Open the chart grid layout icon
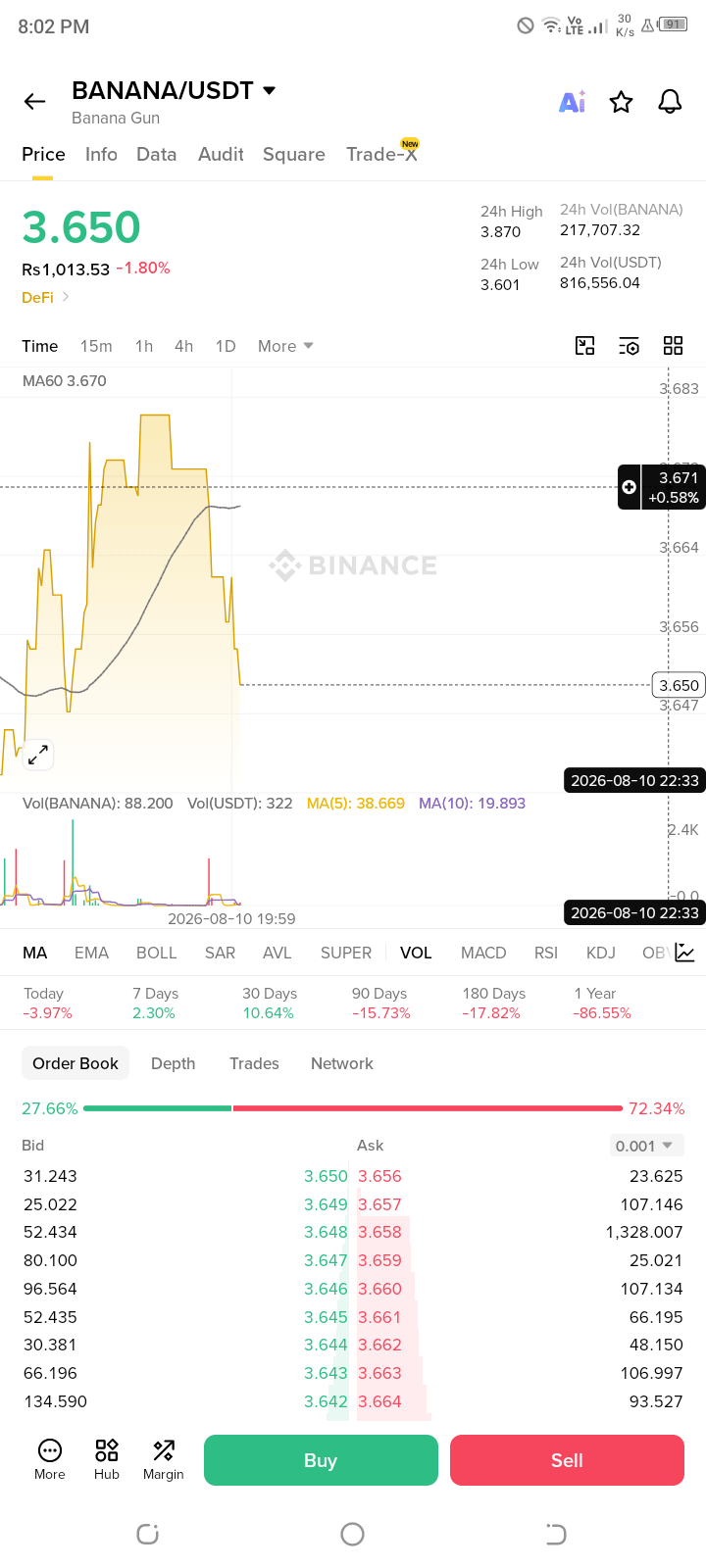The image size is (706, 1568). click(x=673, y=346)
